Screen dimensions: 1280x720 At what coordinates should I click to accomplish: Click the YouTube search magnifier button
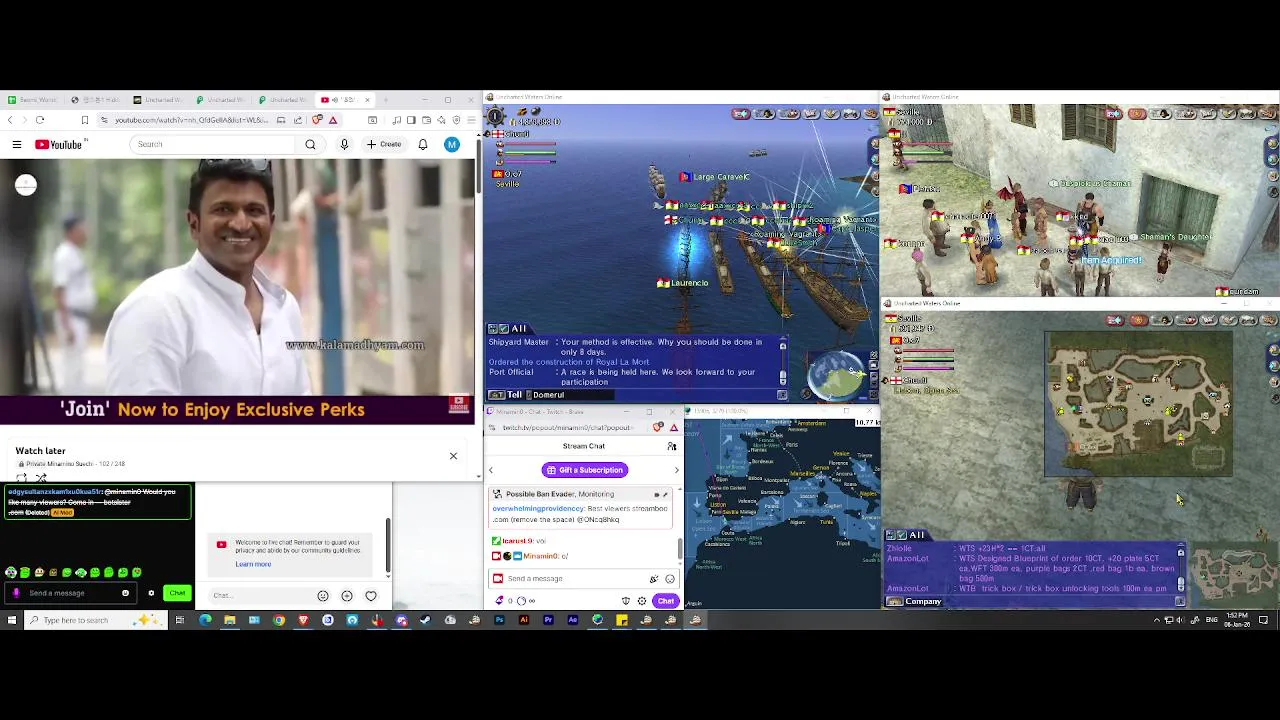click(x=310, y=144)
